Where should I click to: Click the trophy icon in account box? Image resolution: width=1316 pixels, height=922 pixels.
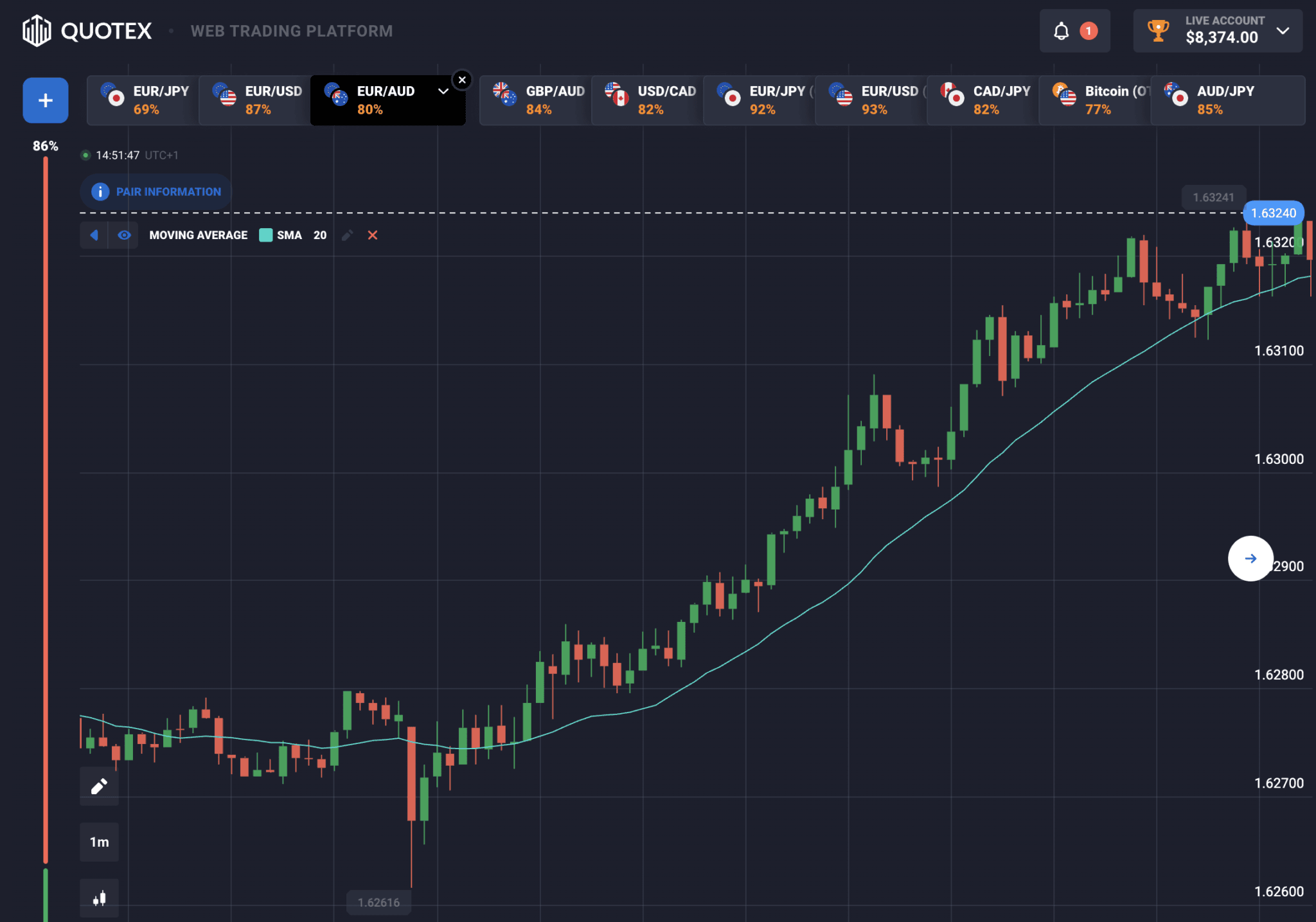pos(1159,30)
